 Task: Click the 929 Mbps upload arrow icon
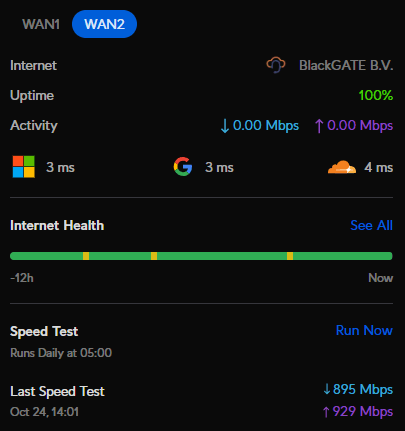point(326,412)
